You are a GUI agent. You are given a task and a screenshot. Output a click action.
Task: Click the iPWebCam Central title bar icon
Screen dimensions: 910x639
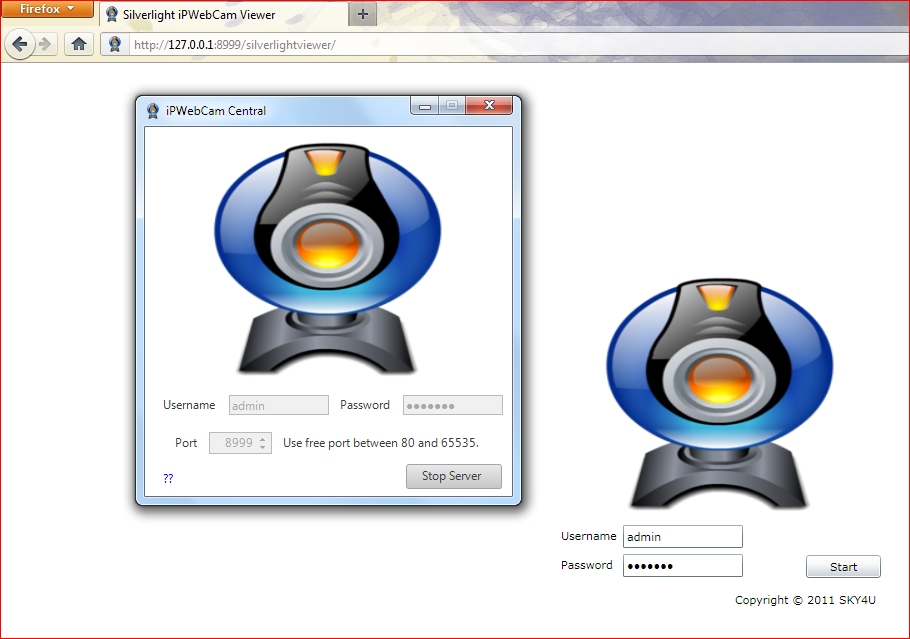(x=153, y=110)
